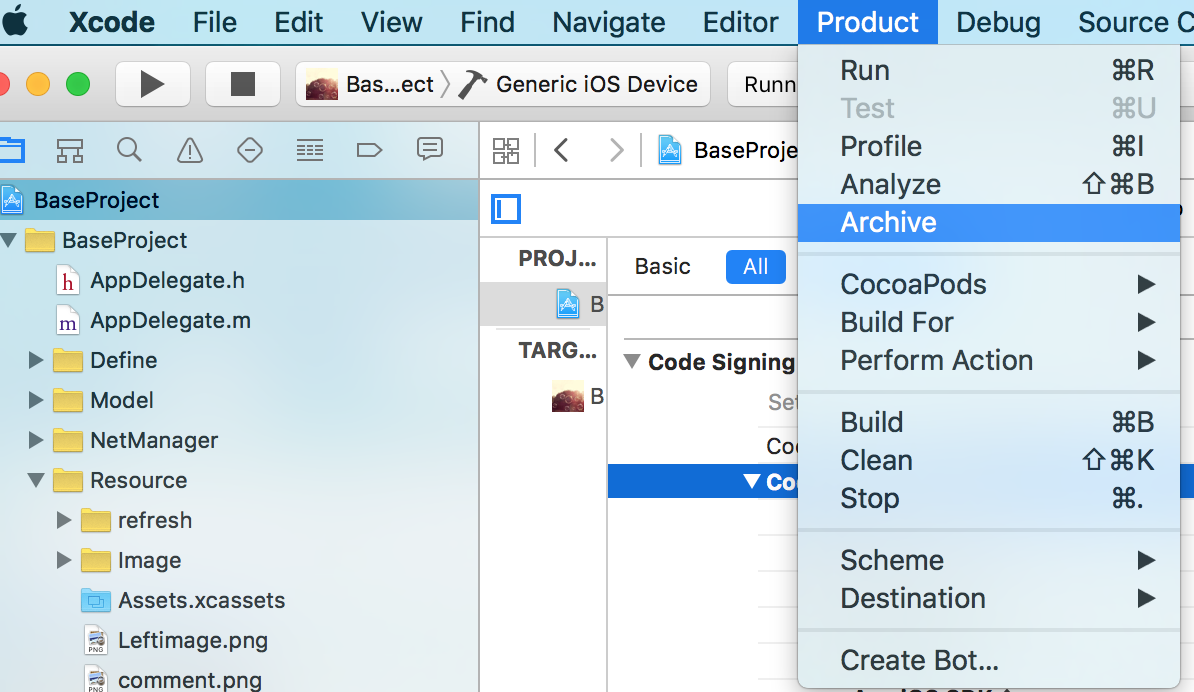Select Generic iOS Device destination
The height and width of the screenshot is (692, 1194).
(596, 85)
